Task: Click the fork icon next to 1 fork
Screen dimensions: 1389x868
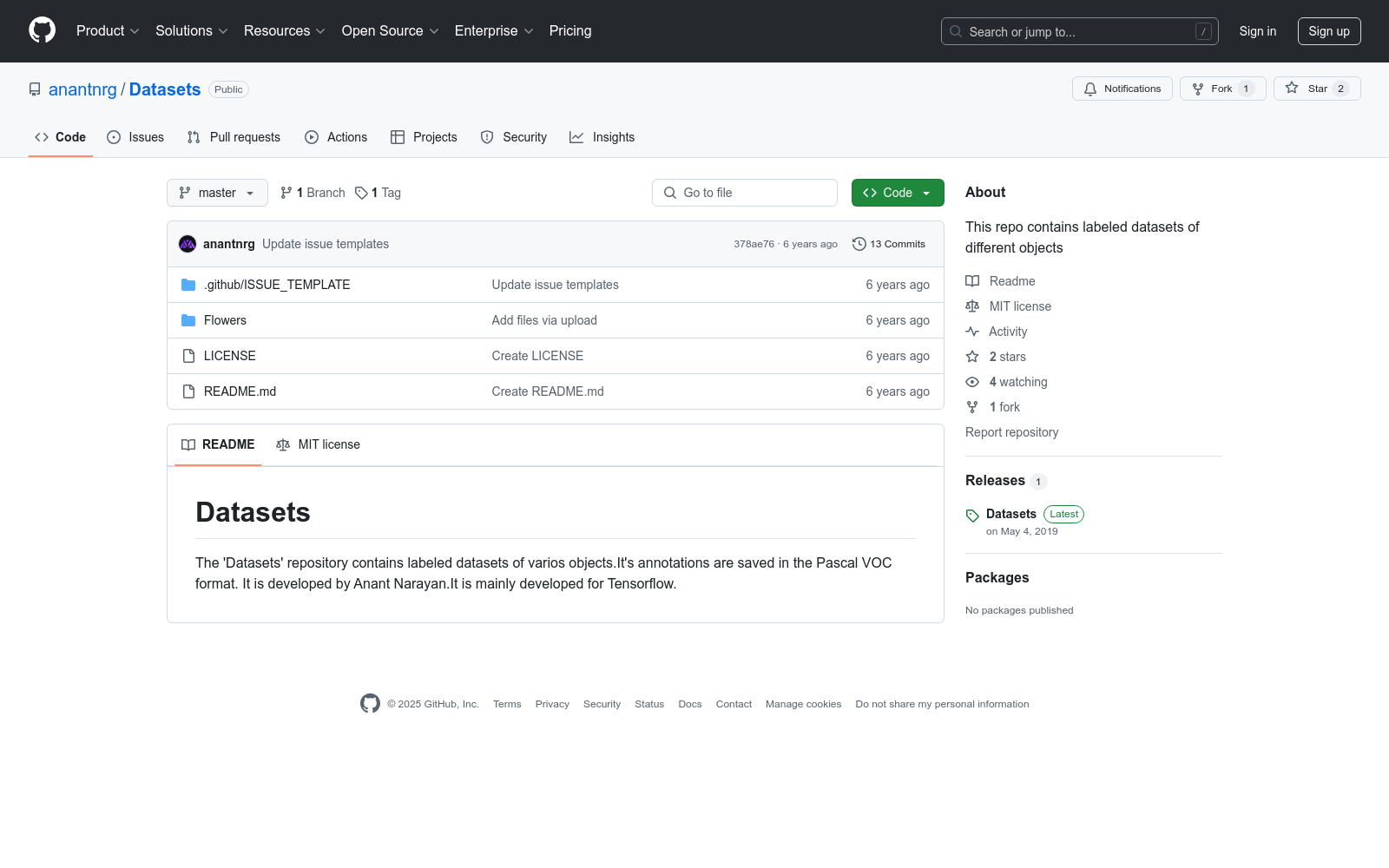Action: (972, 407)
